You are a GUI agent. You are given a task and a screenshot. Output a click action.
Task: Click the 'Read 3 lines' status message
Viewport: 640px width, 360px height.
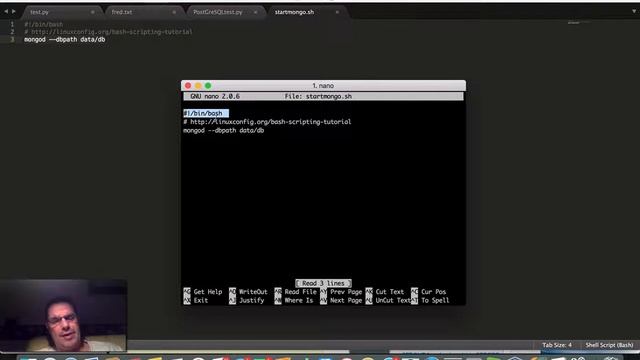(323, 283)
